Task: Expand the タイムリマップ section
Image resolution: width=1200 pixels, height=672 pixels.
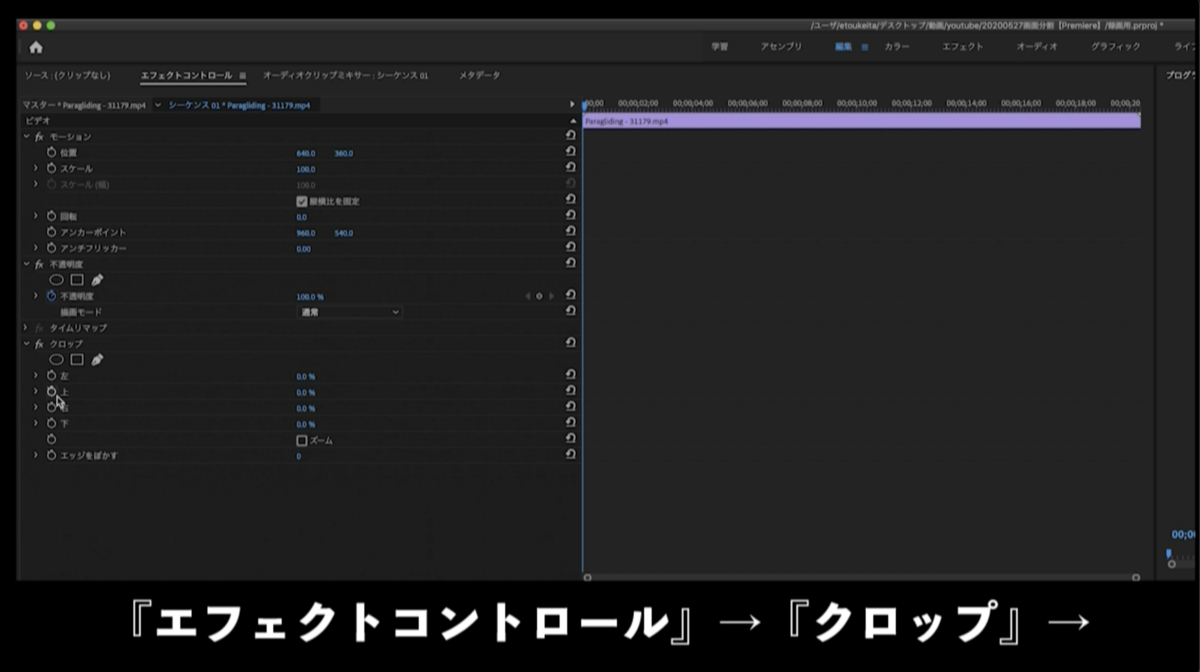Action: click(25, 327)
